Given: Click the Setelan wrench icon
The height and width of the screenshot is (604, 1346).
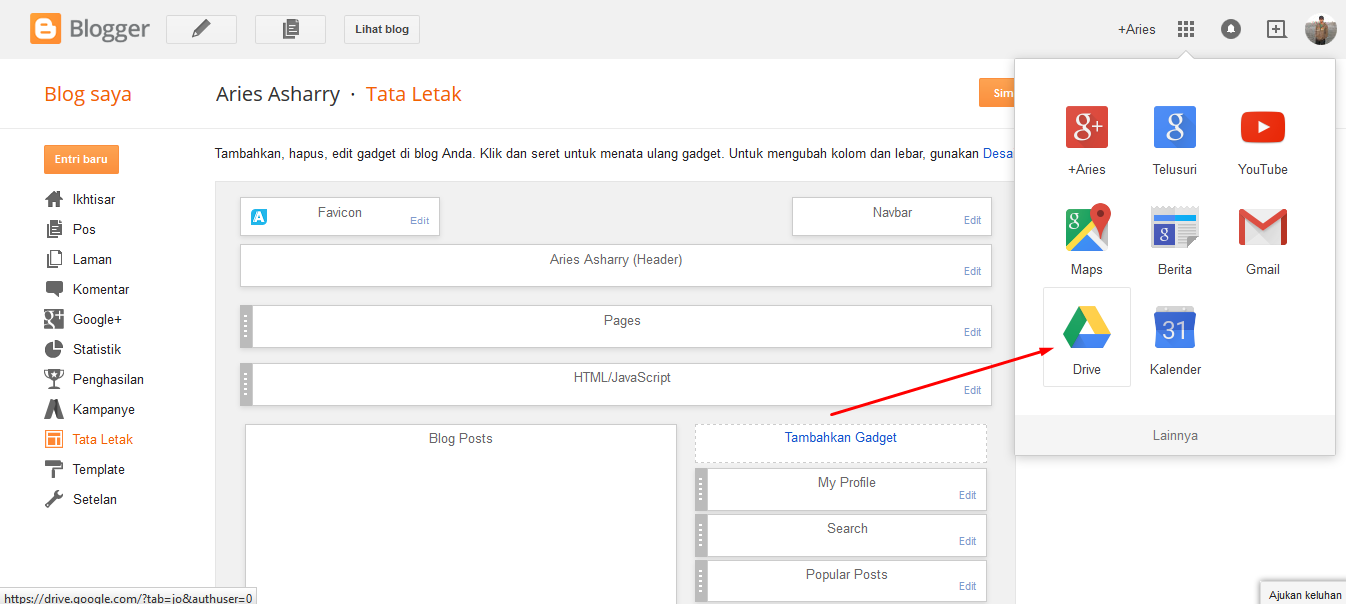Looking at the screenshot, I should [x=54, y=499].
